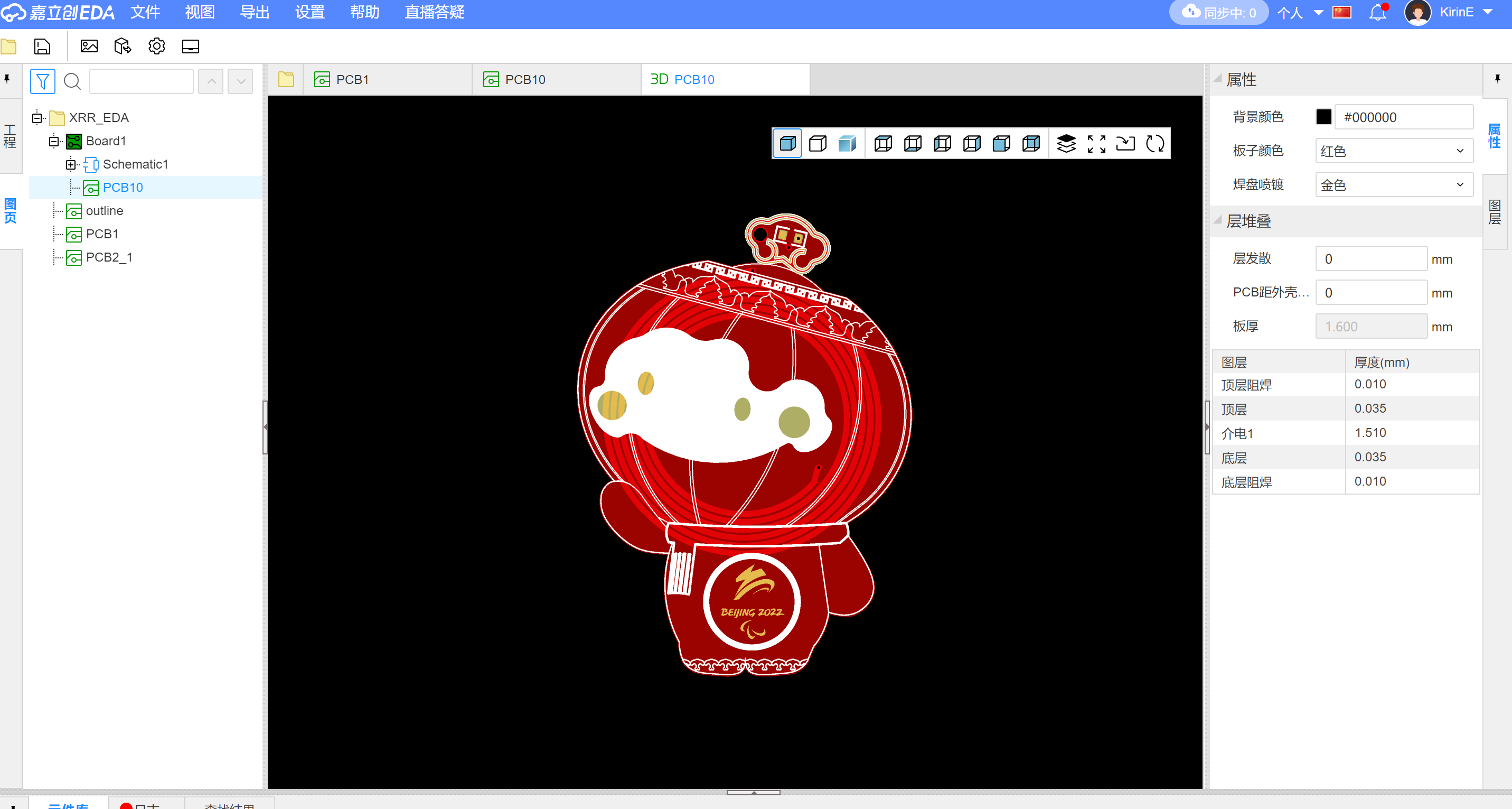Open the 文件 menu
The height and width of the screenshot is (809, 1512).
pyautogui.click(x=145, y=12)
